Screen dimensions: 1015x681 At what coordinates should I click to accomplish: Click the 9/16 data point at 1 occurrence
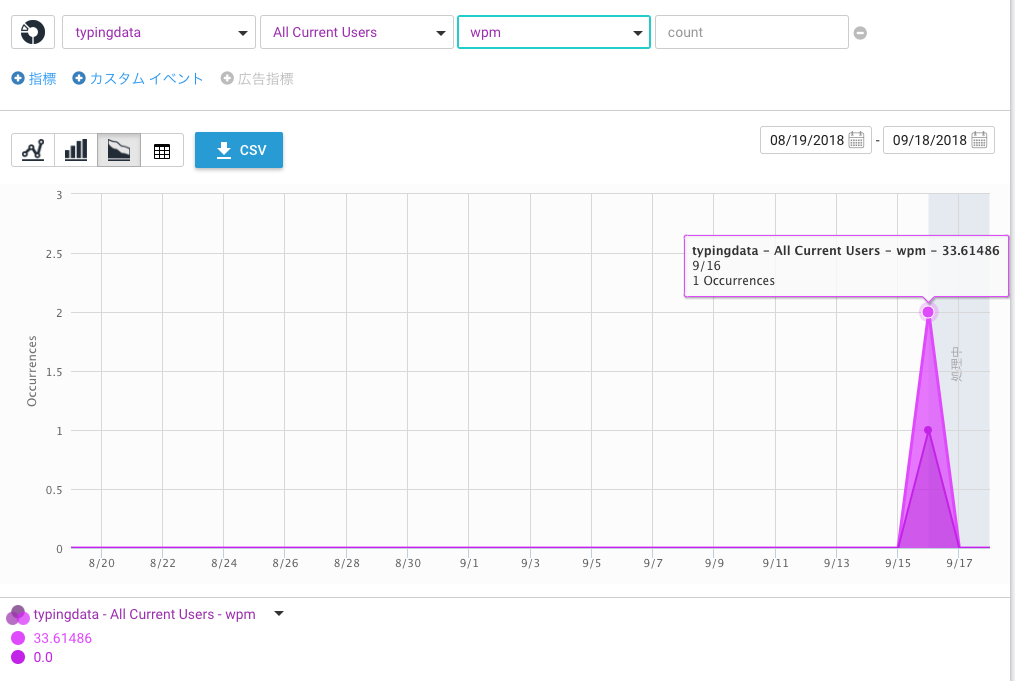tap(928, 430)
